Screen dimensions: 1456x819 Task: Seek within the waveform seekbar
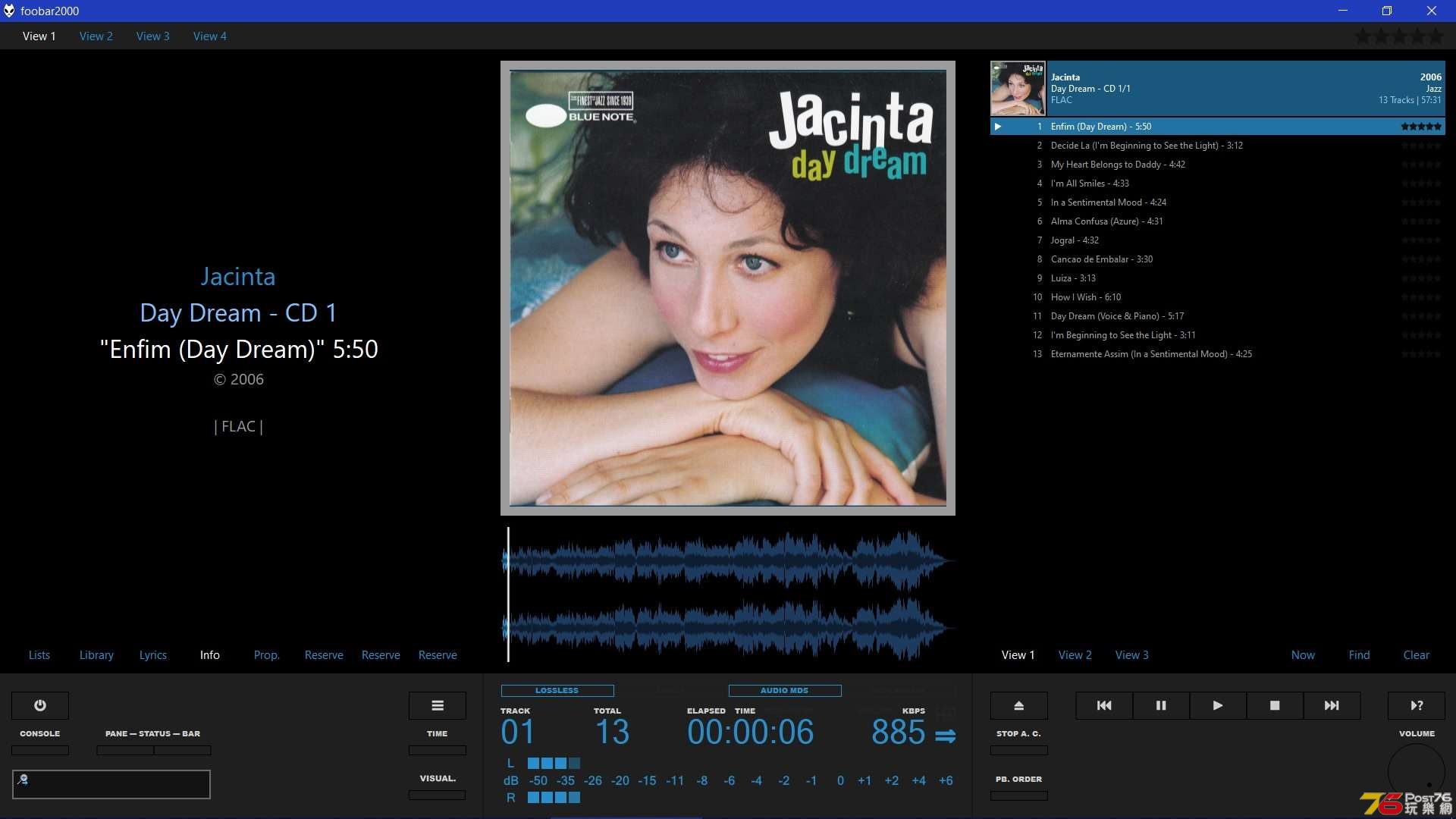coord(728,594)
